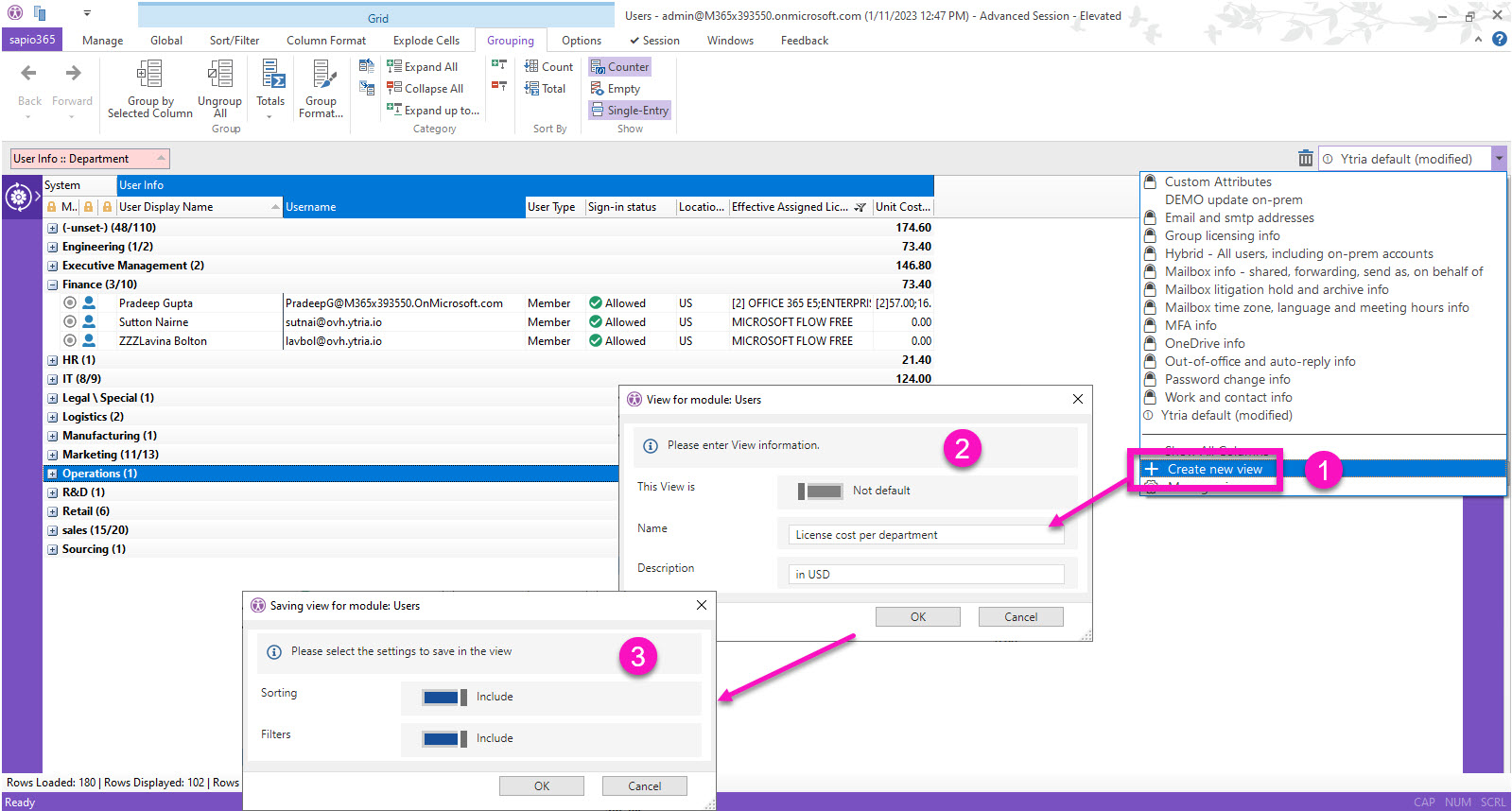Click the User Display Name column header
The height and width of the screenshot is (811, 1512).
[199, 207]
